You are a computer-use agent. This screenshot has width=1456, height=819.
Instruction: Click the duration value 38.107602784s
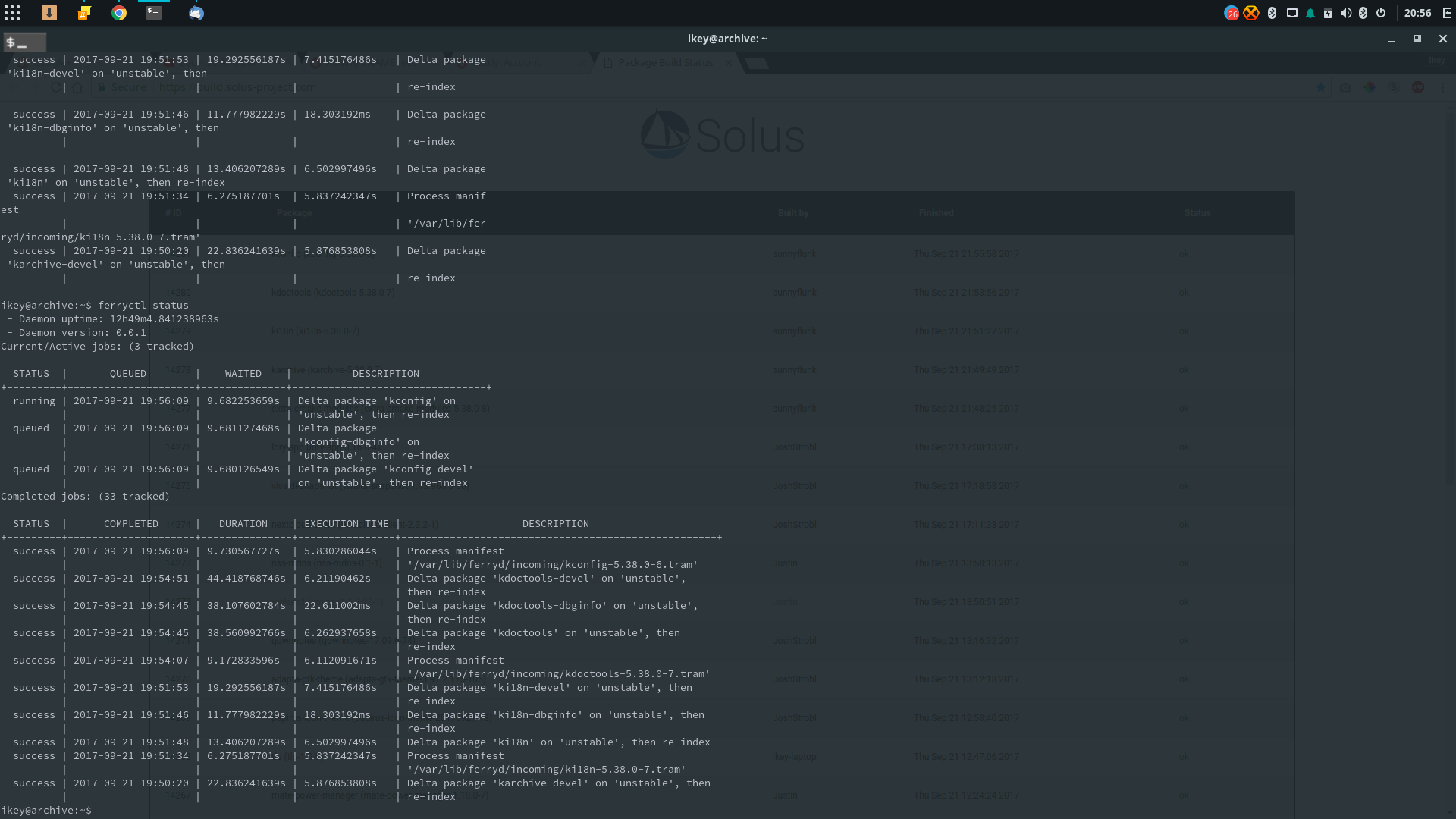tap(246, 606)
